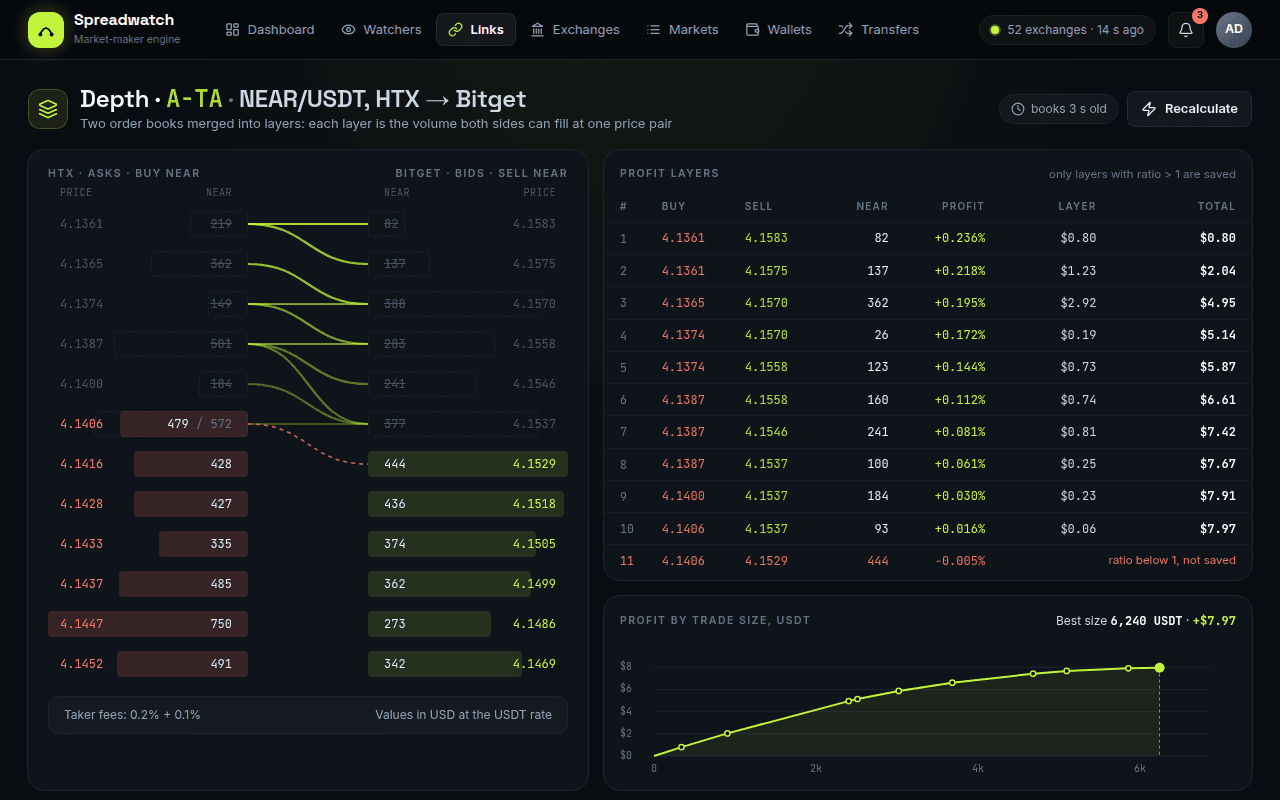Click $7.97 total in layer 10
The image size is (1280, 800).
(x=1218, y=528)
